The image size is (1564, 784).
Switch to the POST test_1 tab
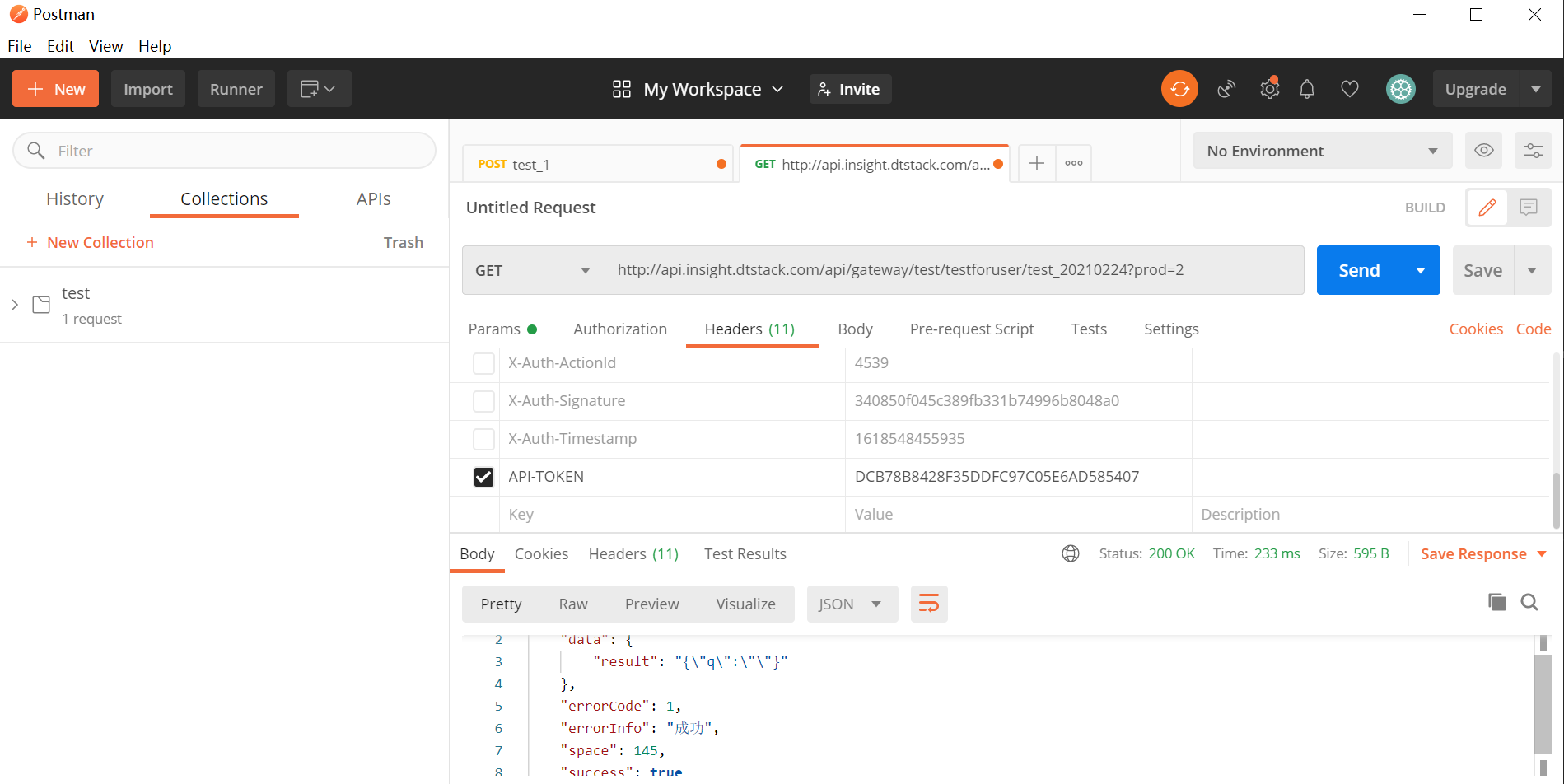point(597,164)
